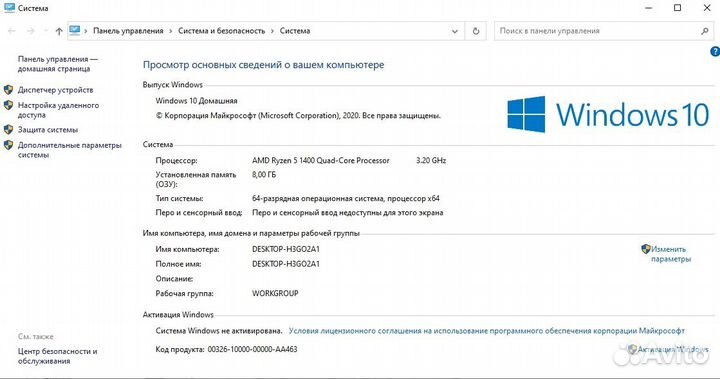Viewport: 720px width, 379px height.
Task: Expand chevron before 'Панель управления' breadcrumb
Action: pyautogui.click(x=86, y=31)
